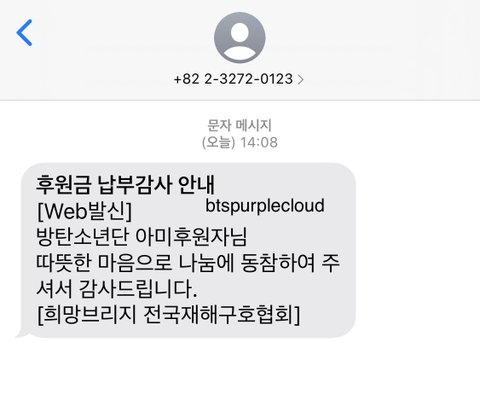Click the gray message bubble tail
Screen dimensions: 480x406
(22, 333)
